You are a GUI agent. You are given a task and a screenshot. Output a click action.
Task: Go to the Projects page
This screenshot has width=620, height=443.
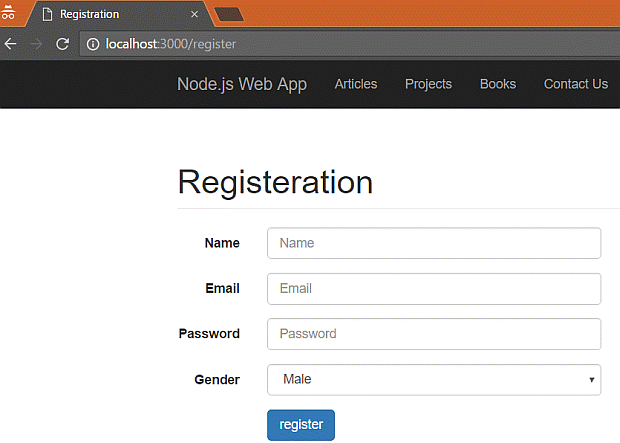[428, 84]
